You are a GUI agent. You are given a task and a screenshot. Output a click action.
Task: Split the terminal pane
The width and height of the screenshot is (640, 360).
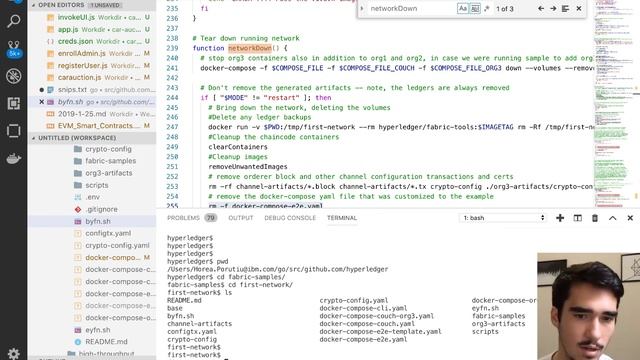(x=578, y=218)
